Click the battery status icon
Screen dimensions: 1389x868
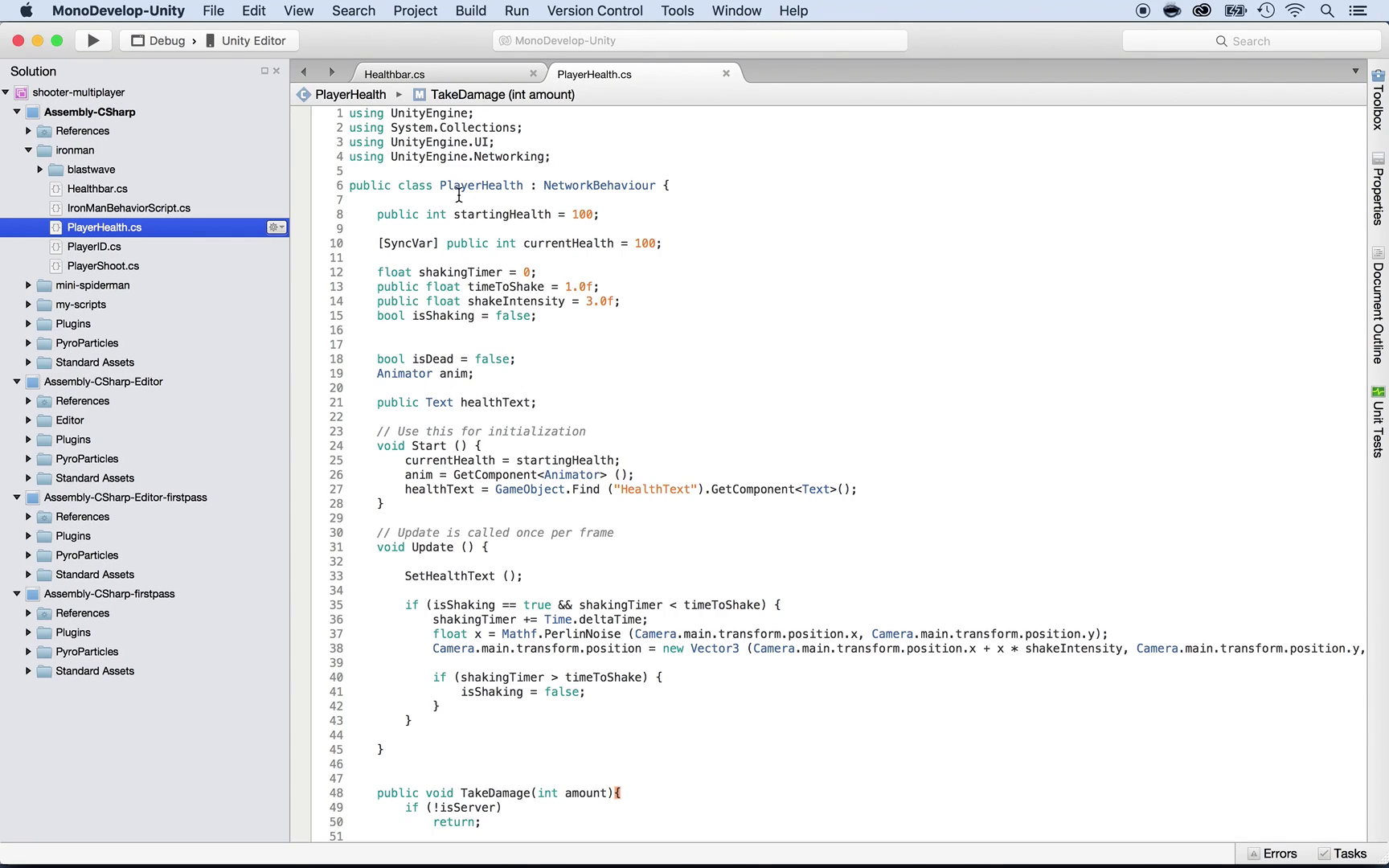point(1235,10)
